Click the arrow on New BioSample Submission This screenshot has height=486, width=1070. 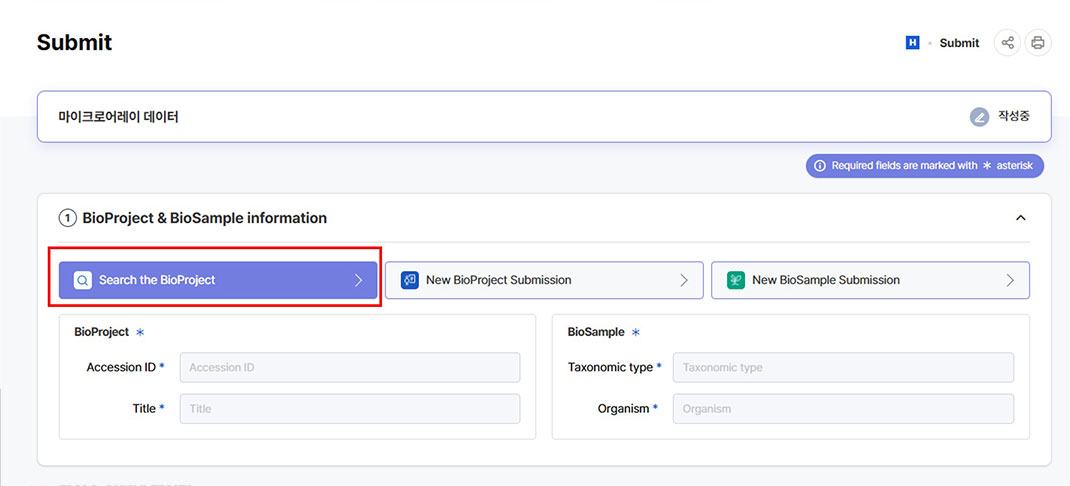1010,280
